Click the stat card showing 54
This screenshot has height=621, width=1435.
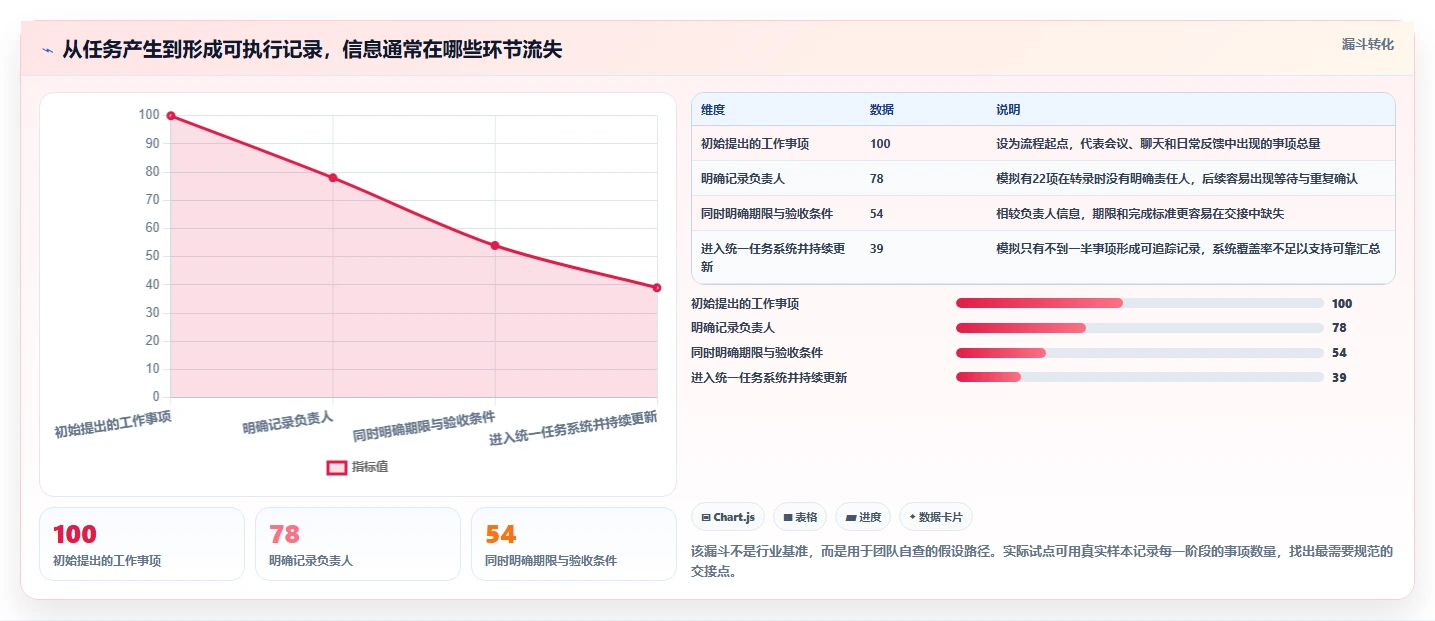(x=573, y=544)
